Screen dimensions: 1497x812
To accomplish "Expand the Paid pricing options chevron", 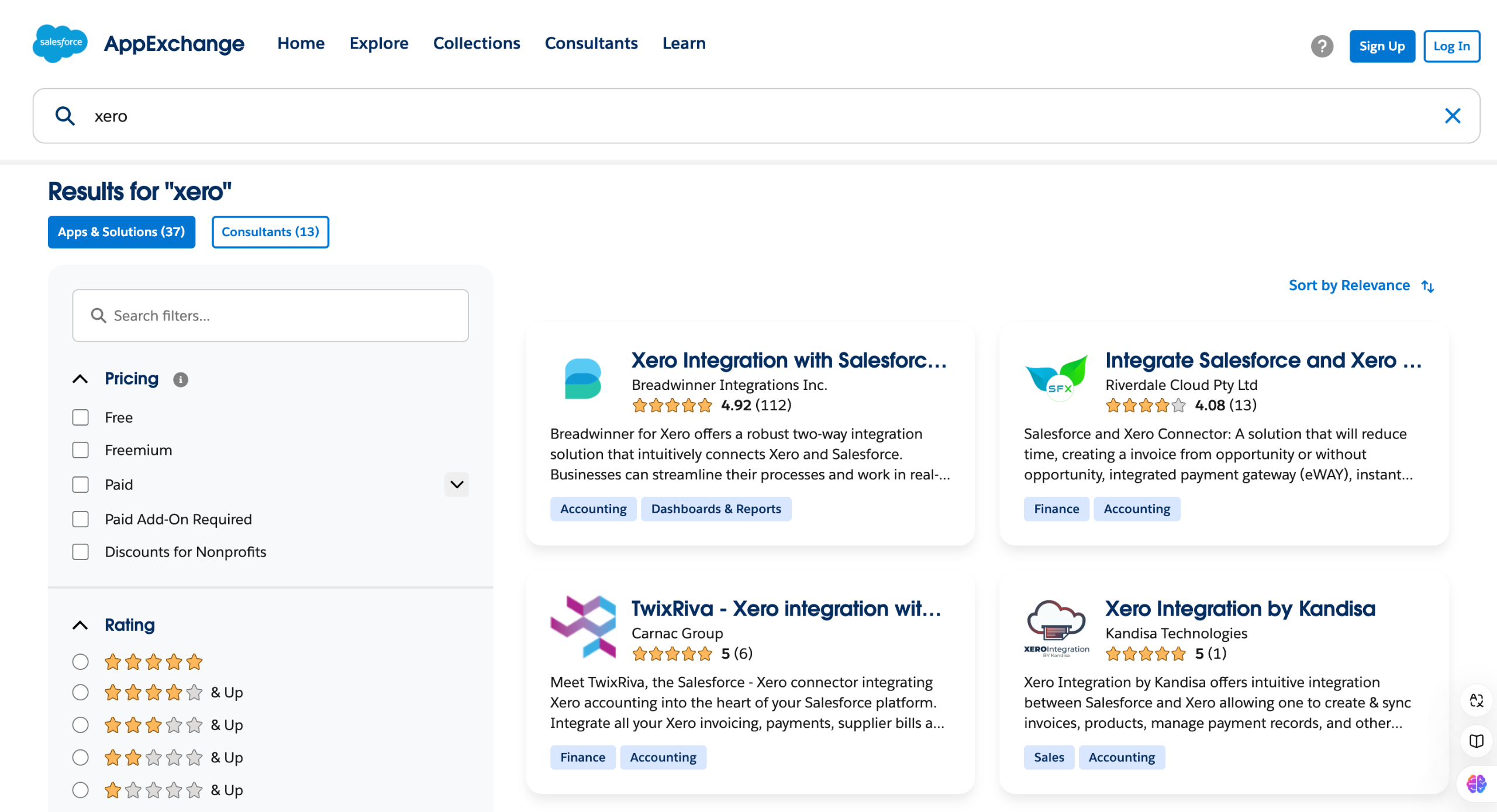I will pos(456,485).
